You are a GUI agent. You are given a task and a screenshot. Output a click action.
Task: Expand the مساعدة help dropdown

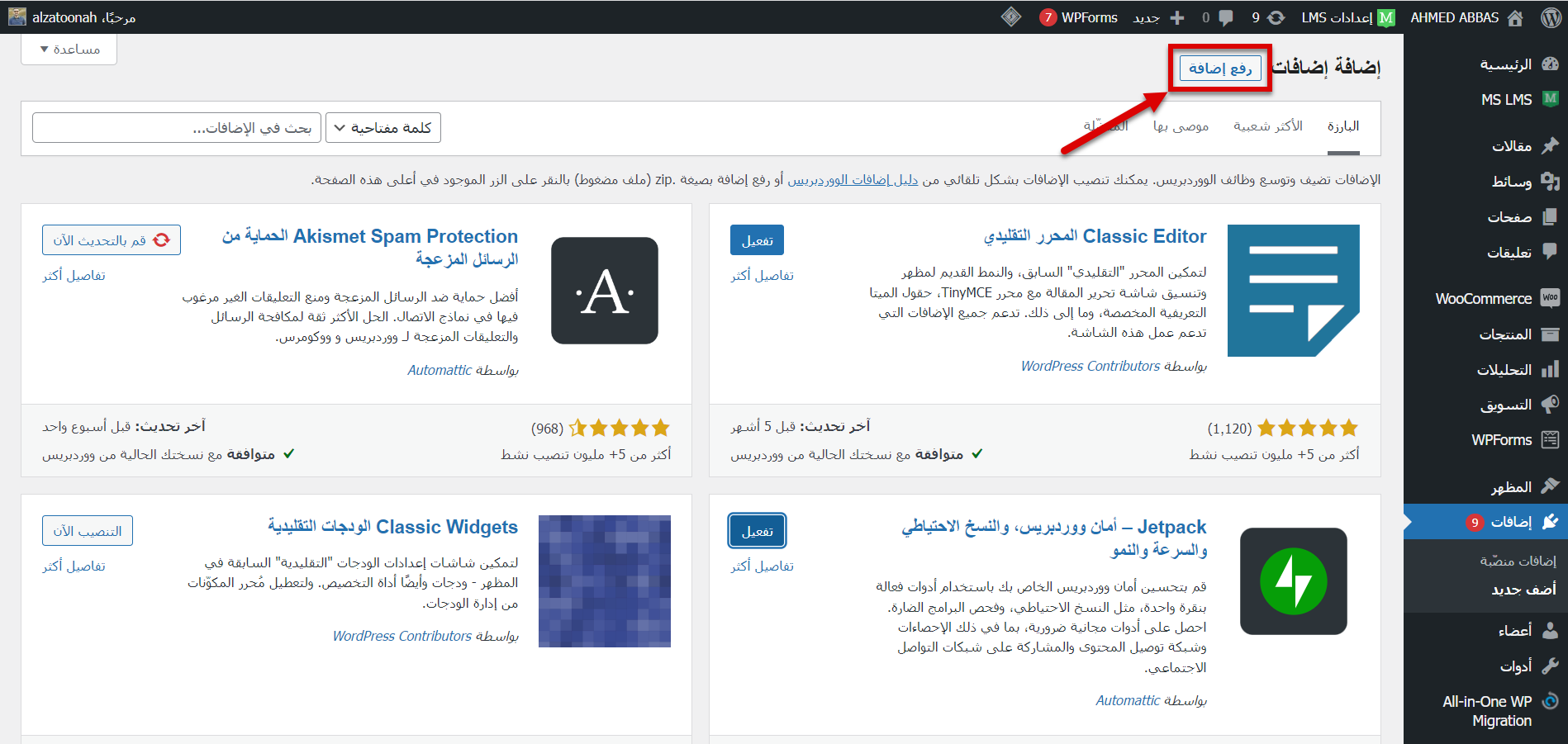pyautogui.click(x=69, y=50)
